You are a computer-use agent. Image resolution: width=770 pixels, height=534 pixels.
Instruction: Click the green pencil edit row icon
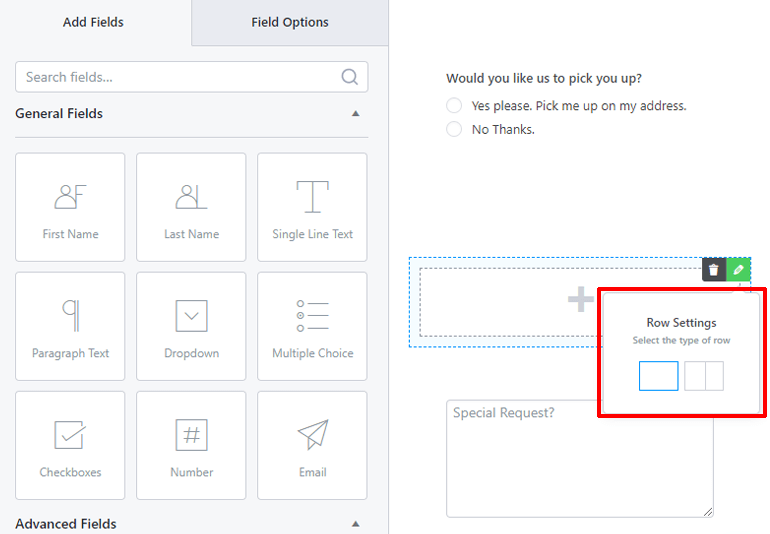click(738, 270)
